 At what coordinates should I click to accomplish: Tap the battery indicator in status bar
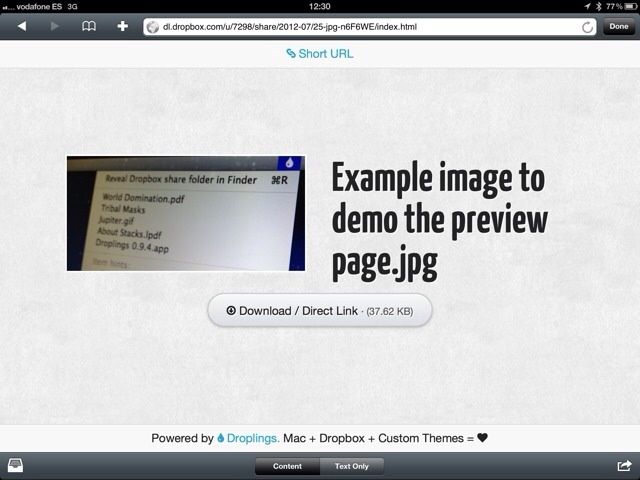[630, 6]
